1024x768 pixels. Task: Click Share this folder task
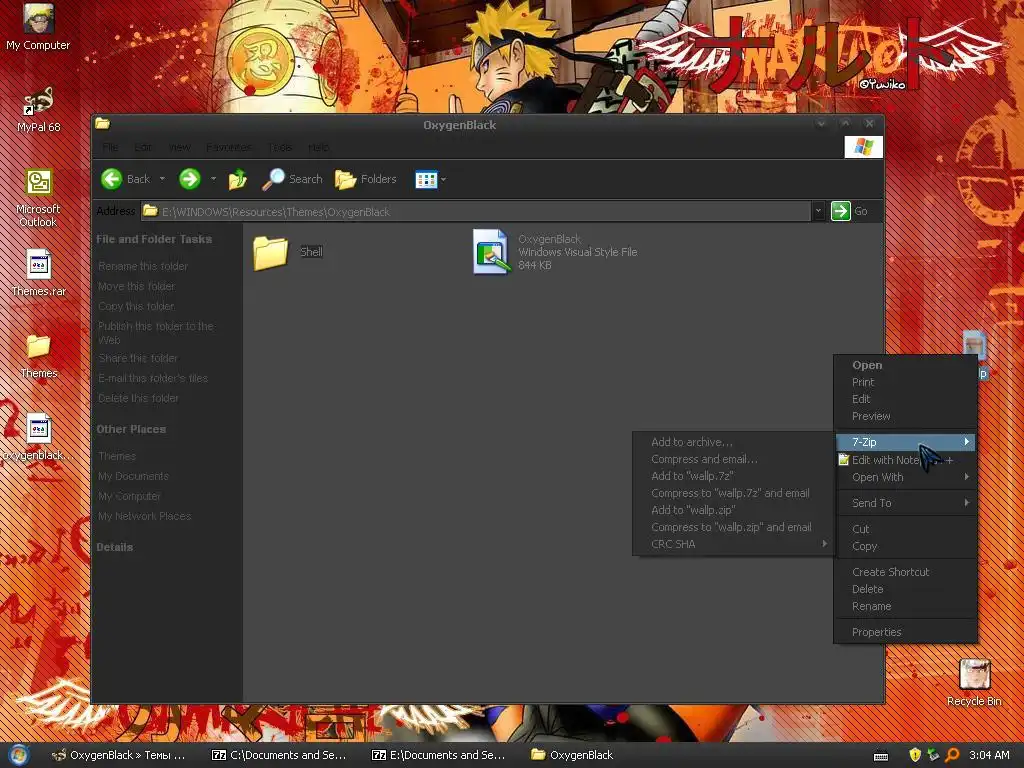click(x=138, y=358)
